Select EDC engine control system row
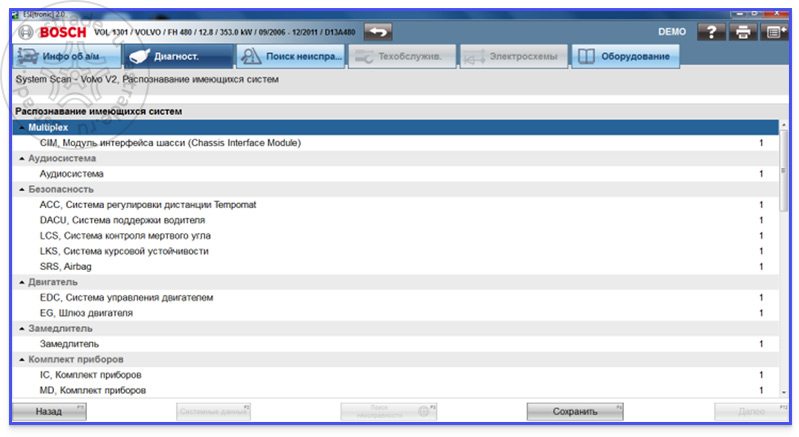The image size is (799, 437). click(395, 297)
